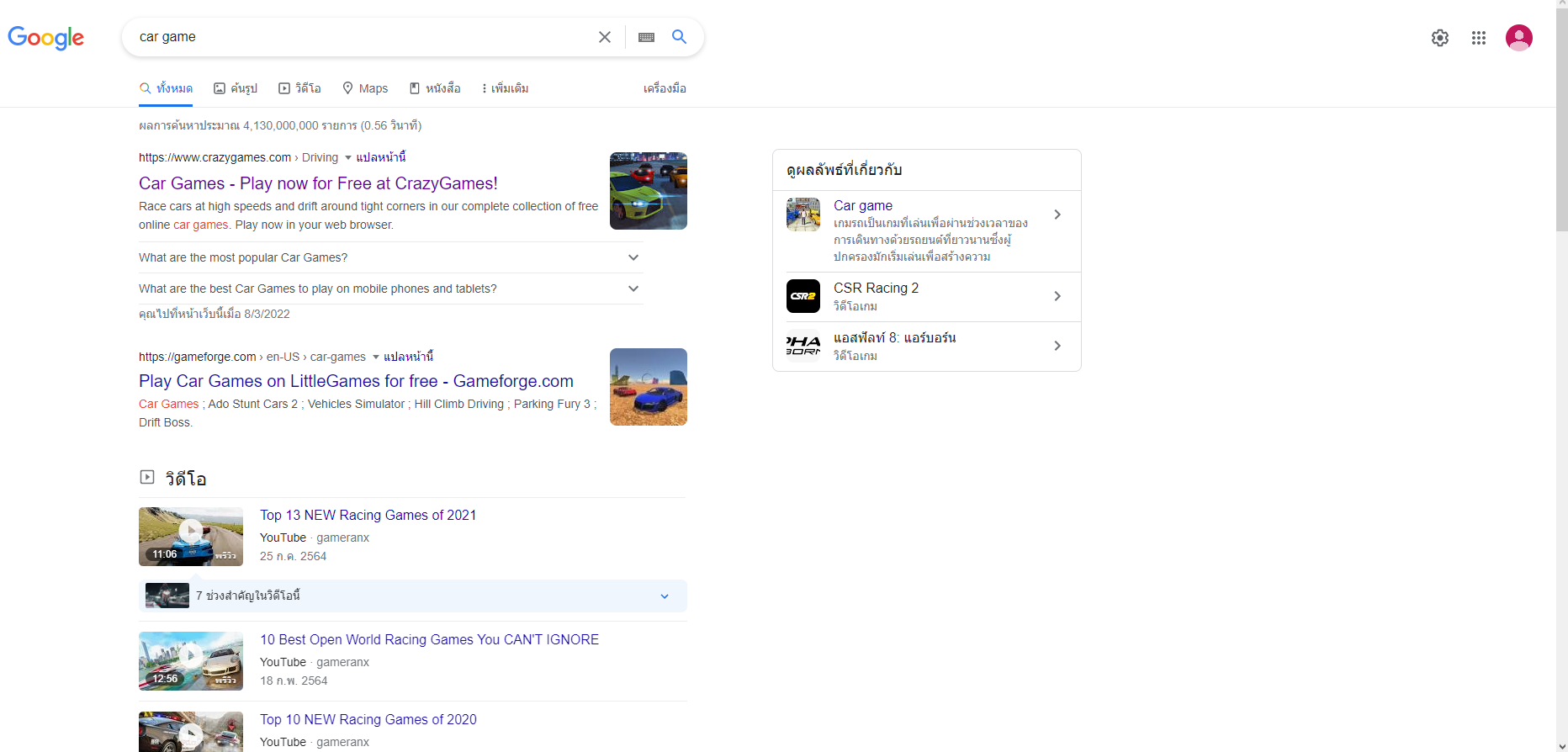
Task: Open the crazygames.com result options arrow
Action: (348, 157)
